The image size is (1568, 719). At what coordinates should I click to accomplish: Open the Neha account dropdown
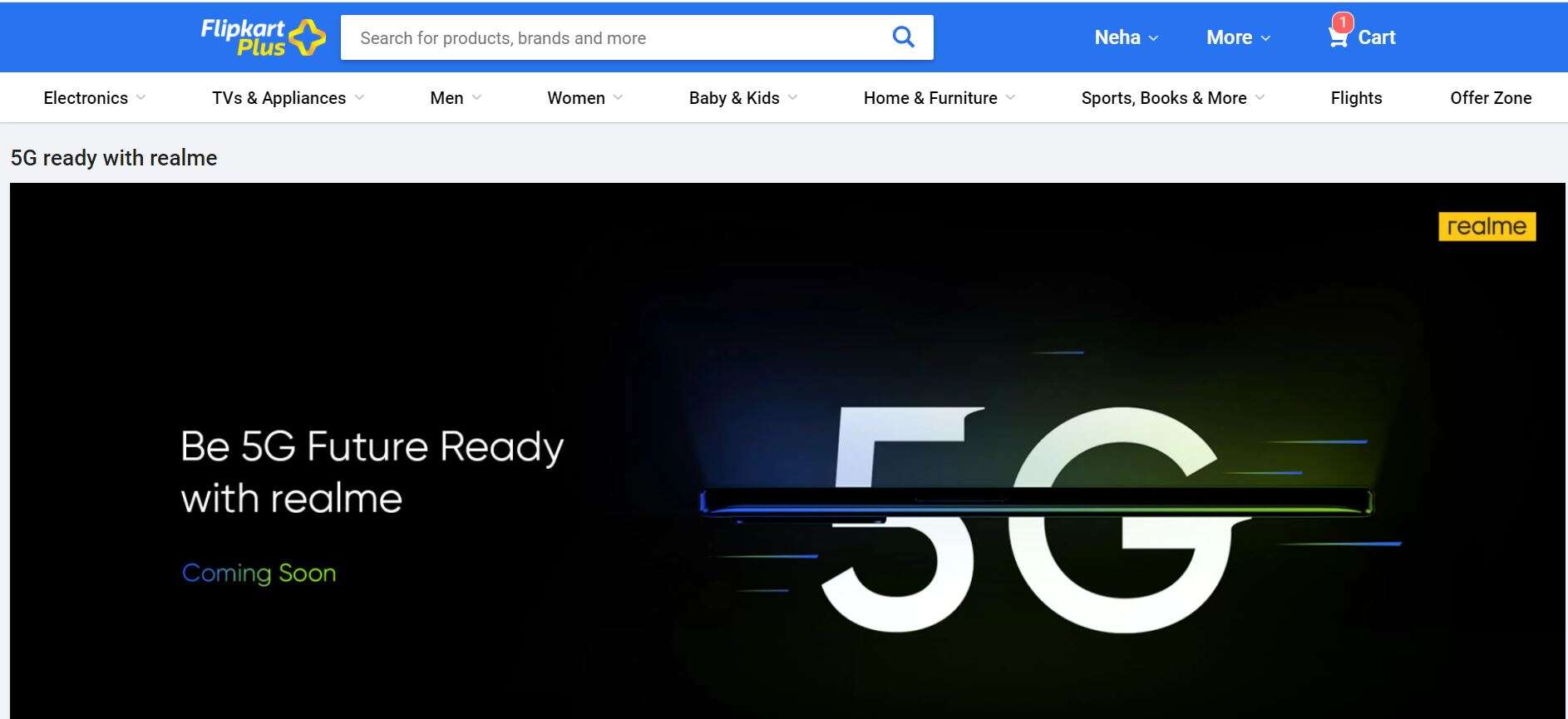[x=1126, y=37]
